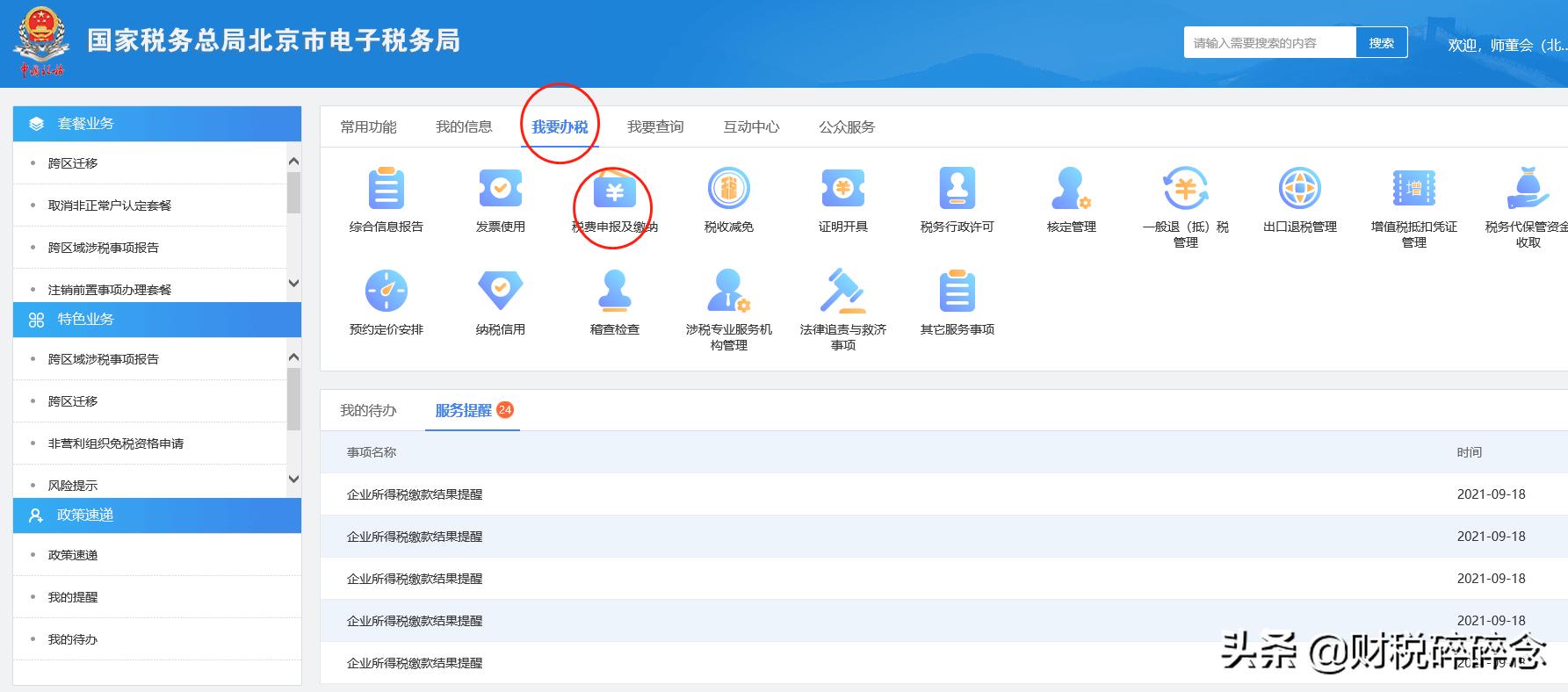Open 我的提醒 link in sidebar

click(x=73, y=597)
